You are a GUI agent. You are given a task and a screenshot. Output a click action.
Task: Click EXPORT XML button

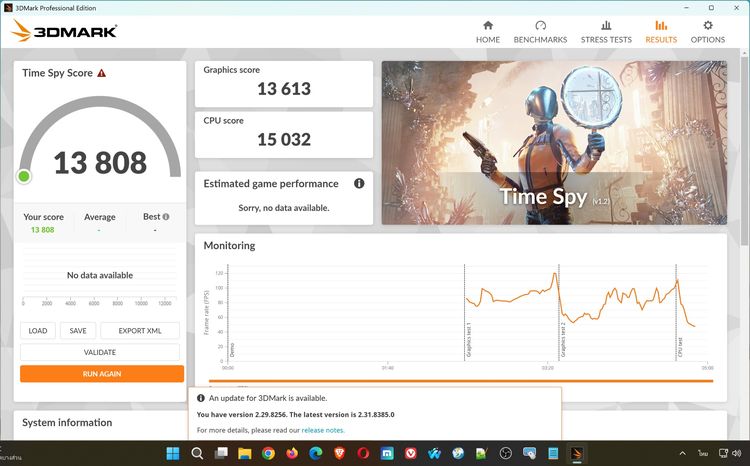click(140, 331)
